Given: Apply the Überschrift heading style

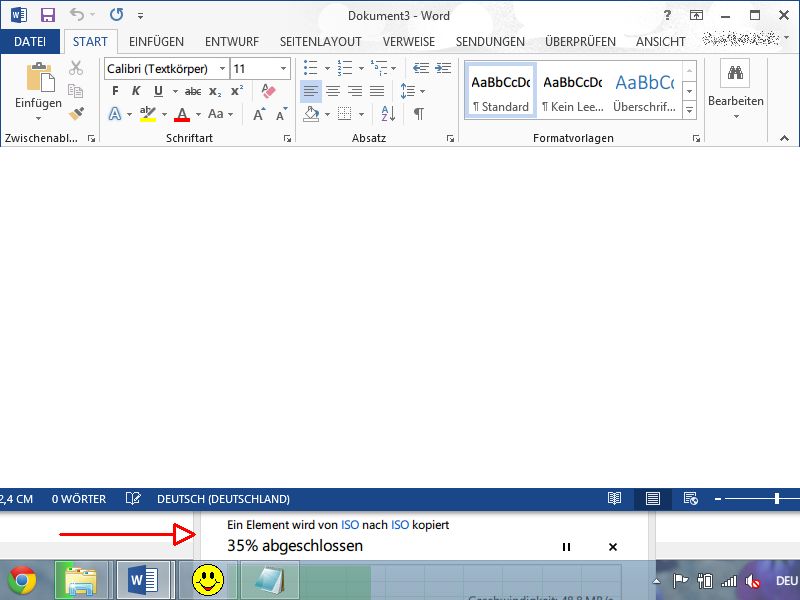Looking at the screenshot, I should coord(644,91).
